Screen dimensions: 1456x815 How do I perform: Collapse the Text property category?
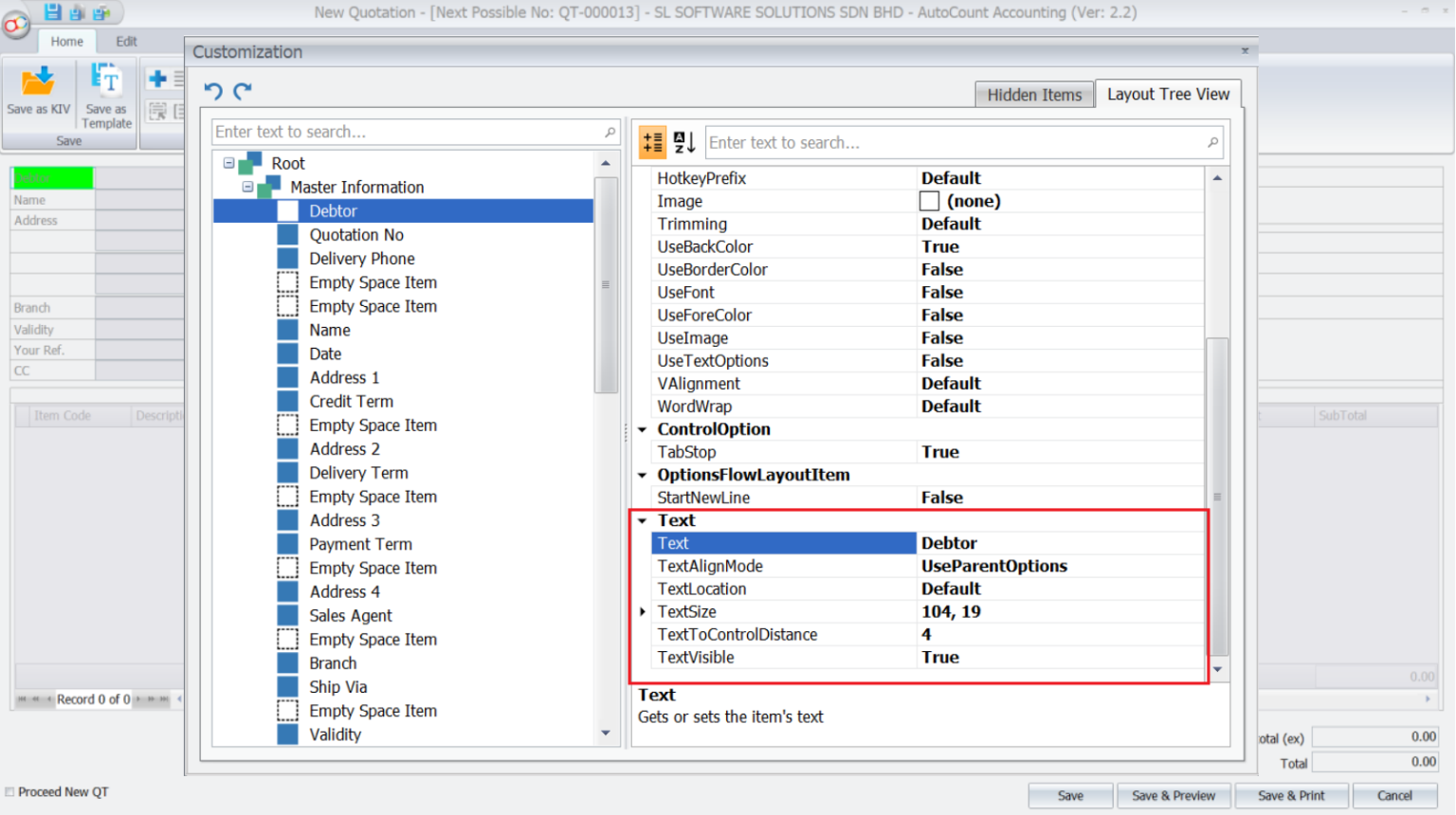coord(643,520)
